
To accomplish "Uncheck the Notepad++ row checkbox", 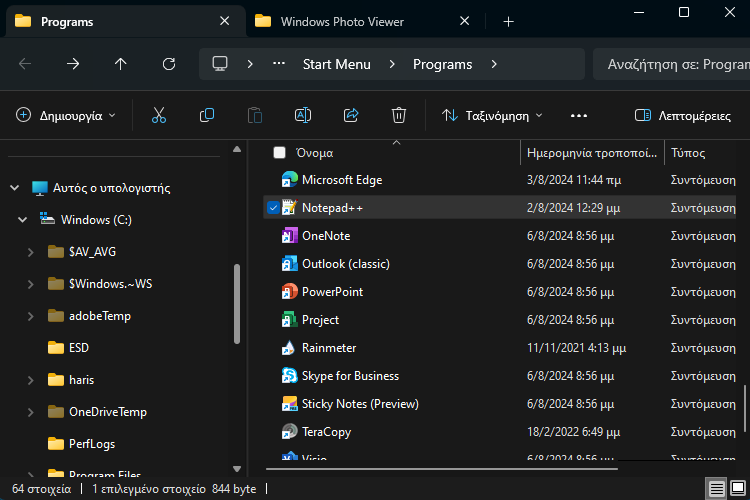I will click(x=273, y=208).
